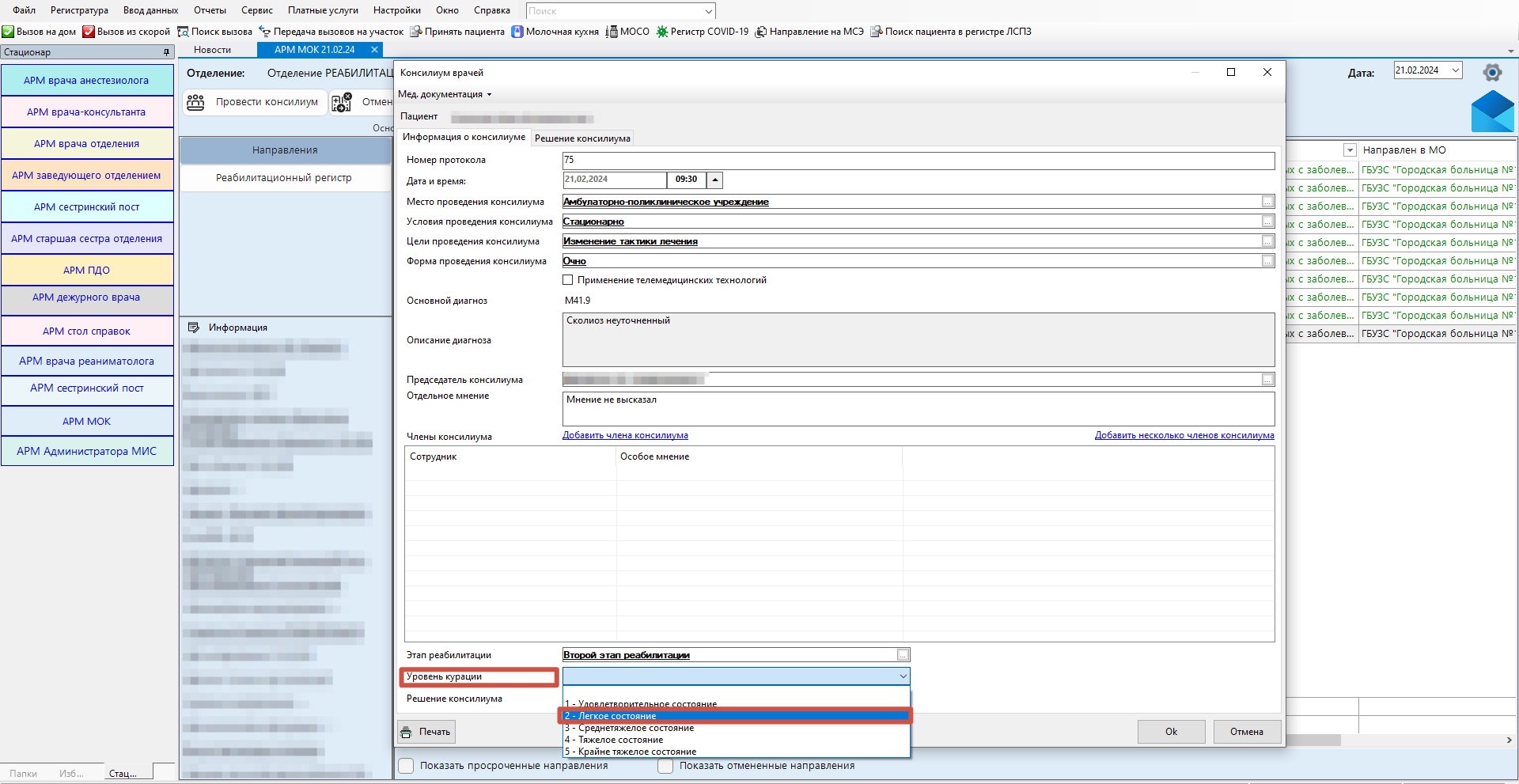Open the Уровень курации dropdown arrow
This screenshot has width=1519, height=784.
(x=903, y=676)
